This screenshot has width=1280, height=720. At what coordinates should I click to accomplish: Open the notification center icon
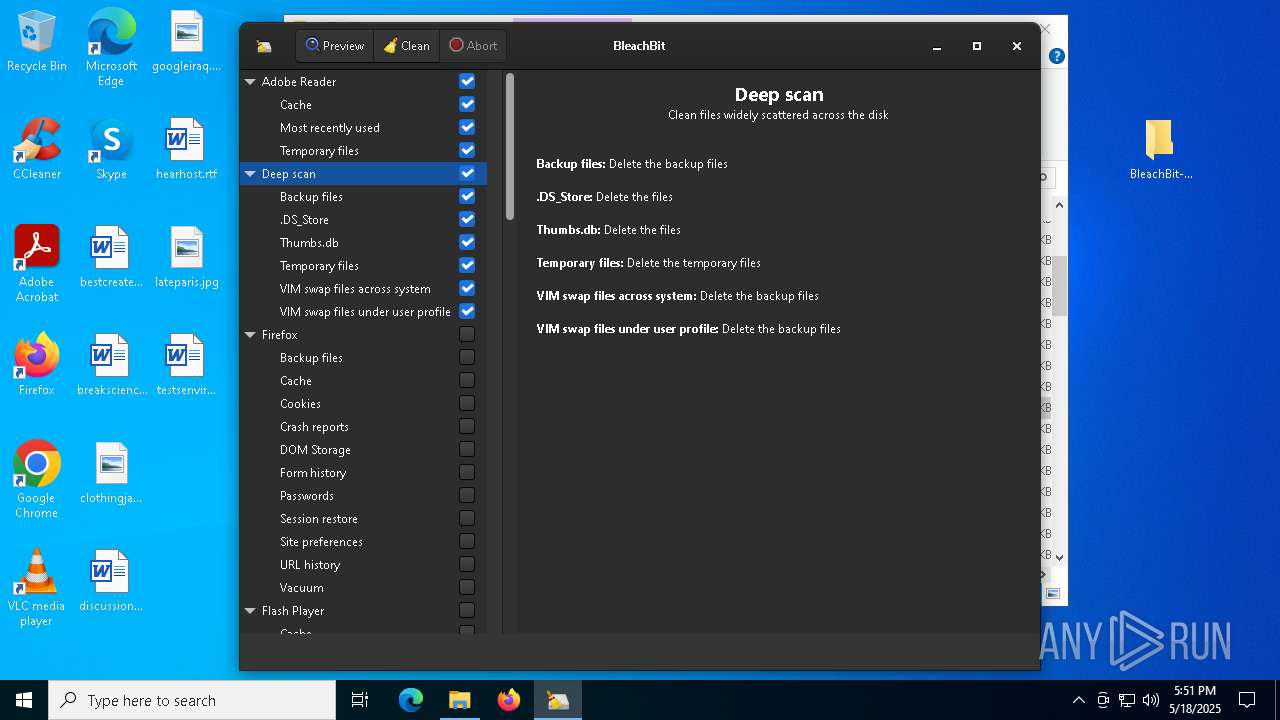point(1247,700)
